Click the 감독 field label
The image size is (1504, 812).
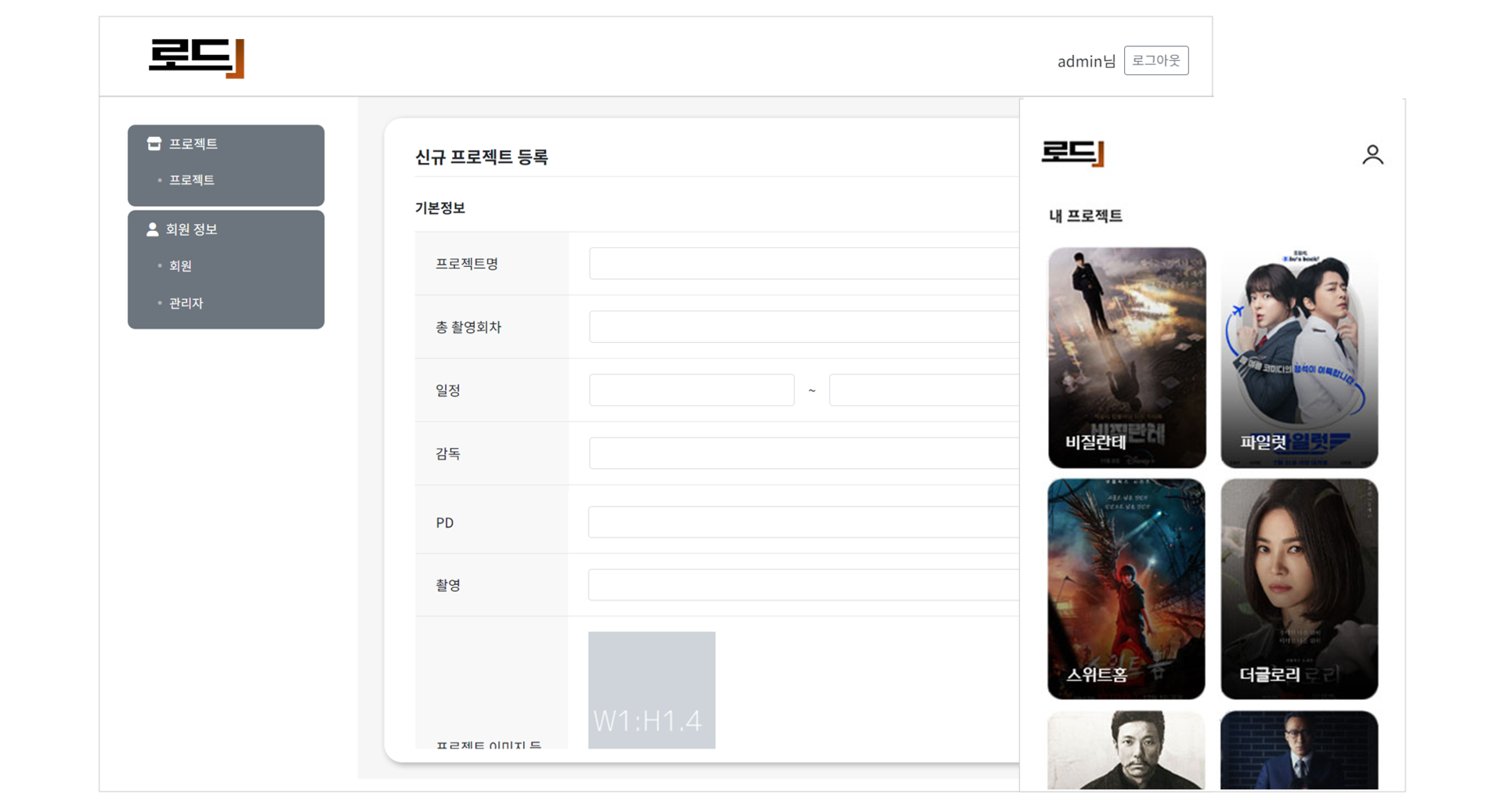(x=448, y=454)
